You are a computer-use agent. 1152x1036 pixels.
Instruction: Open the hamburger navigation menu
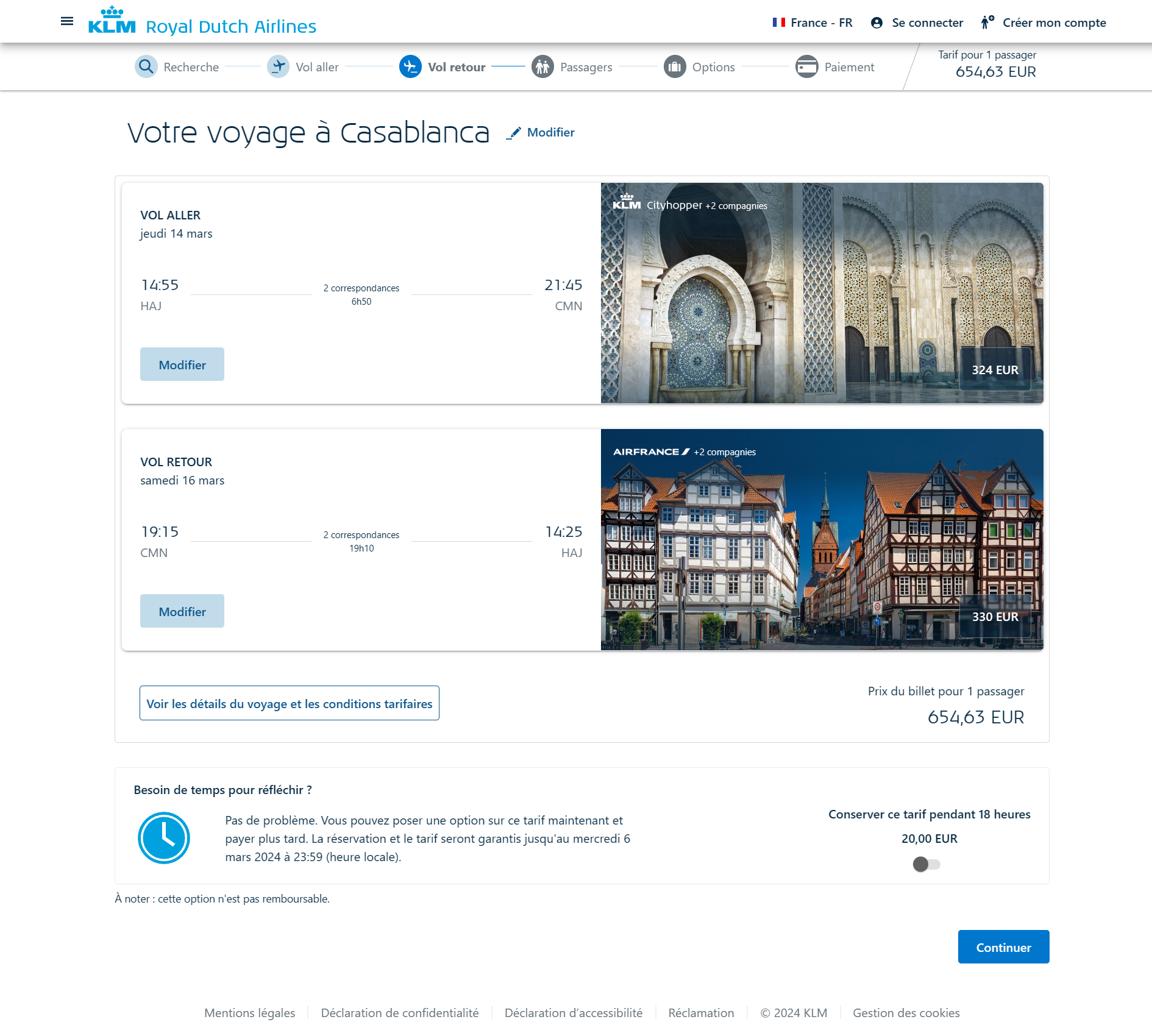[x=66, y=21]
